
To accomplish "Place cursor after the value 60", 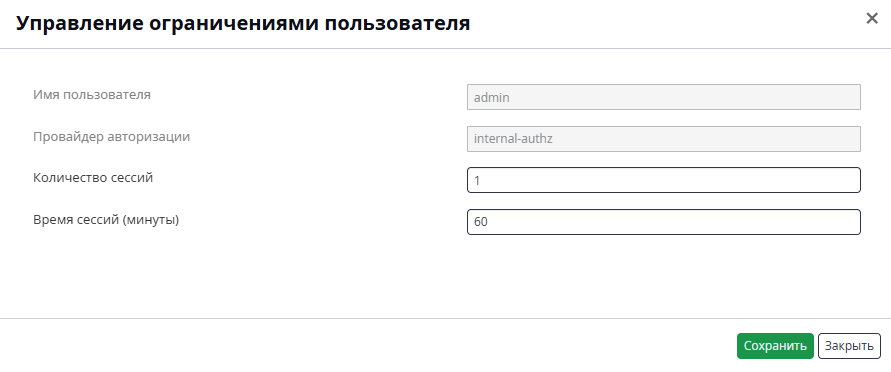I will click(x=489, y=223).
